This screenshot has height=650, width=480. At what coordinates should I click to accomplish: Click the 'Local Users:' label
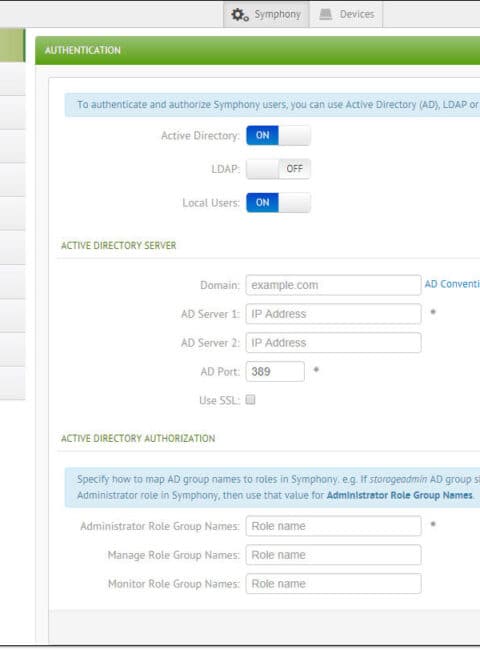211,203
